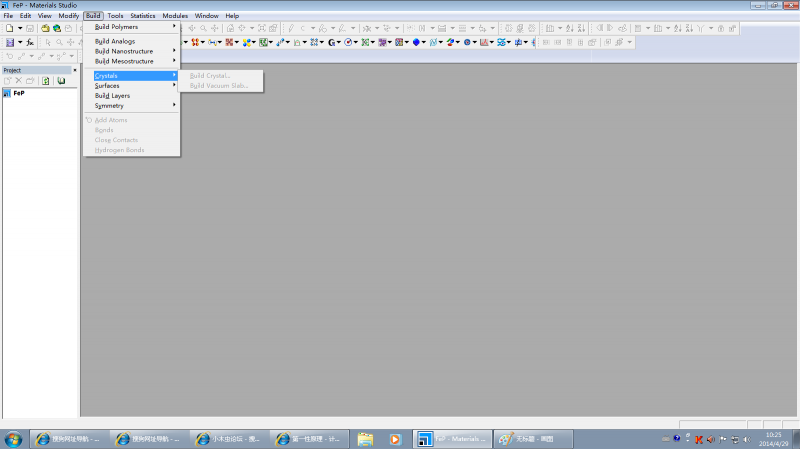
Task: Open the media player taskbar icon
Action: [395, 439]
